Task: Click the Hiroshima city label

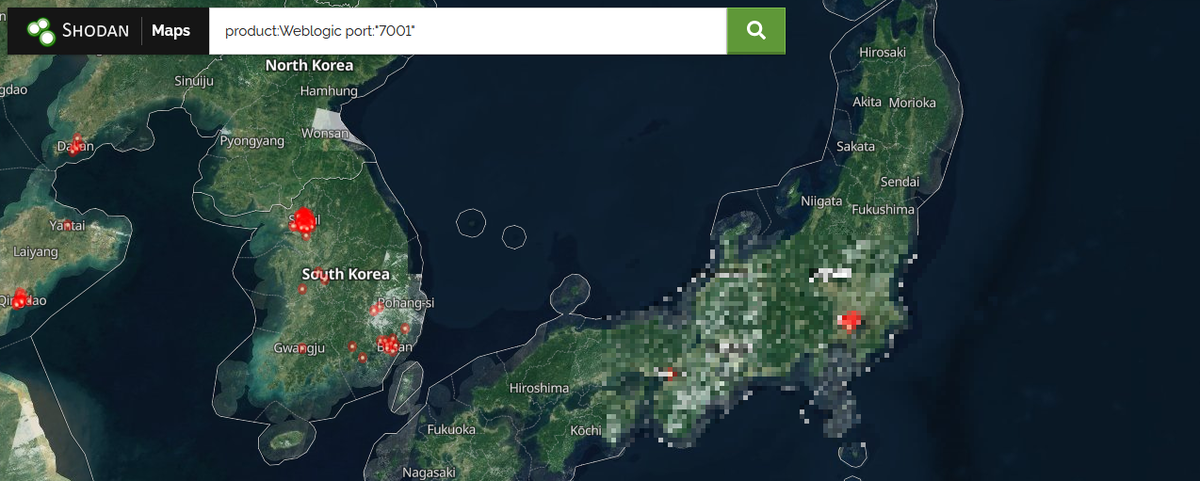Action: [x=539, y=388]
